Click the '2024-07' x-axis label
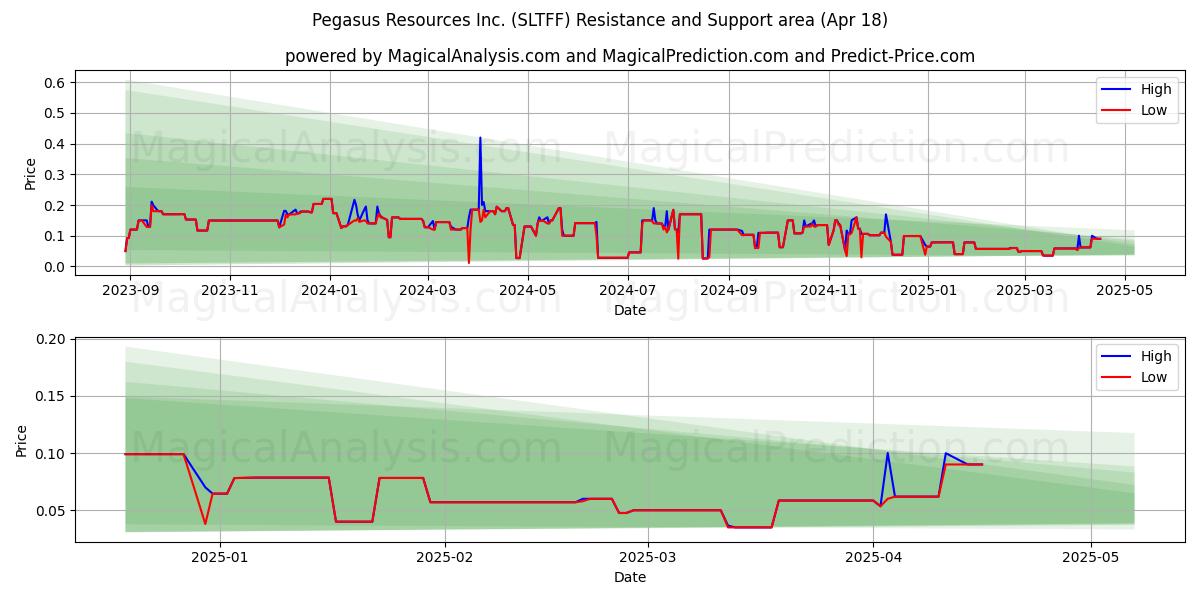Viewport: 1200px width, 600px height. click(628, 290)
